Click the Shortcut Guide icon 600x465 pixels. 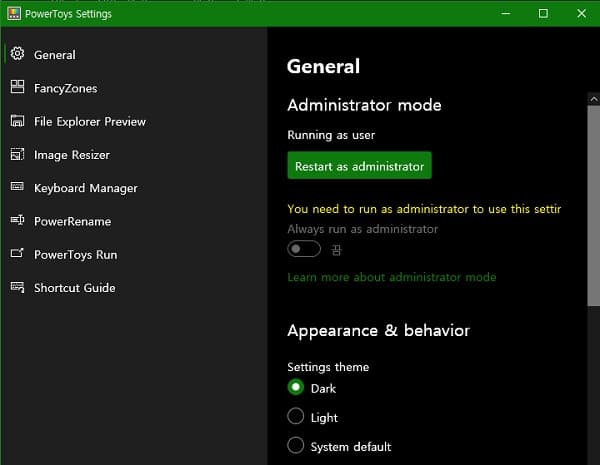(x=17, y=287)
